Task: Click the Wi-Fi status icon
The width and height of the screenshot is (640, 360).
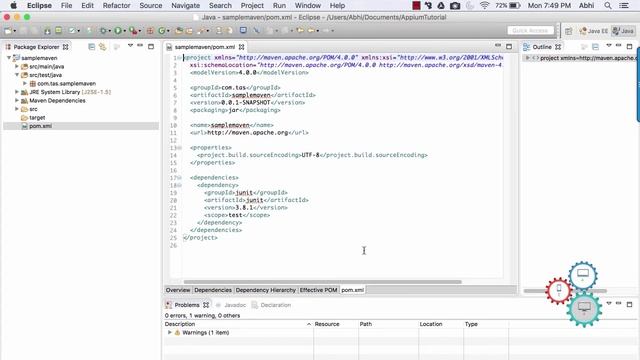Action: (484, 6)
